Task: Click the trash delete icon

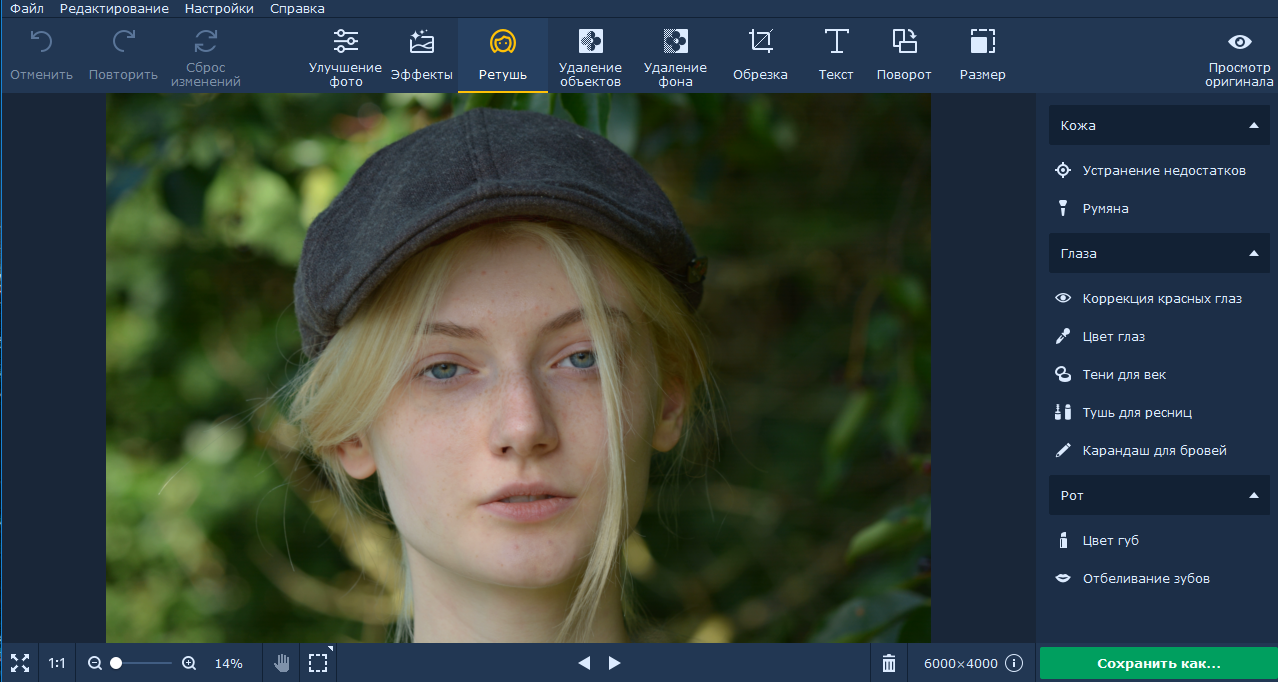Action: (889, 663)
